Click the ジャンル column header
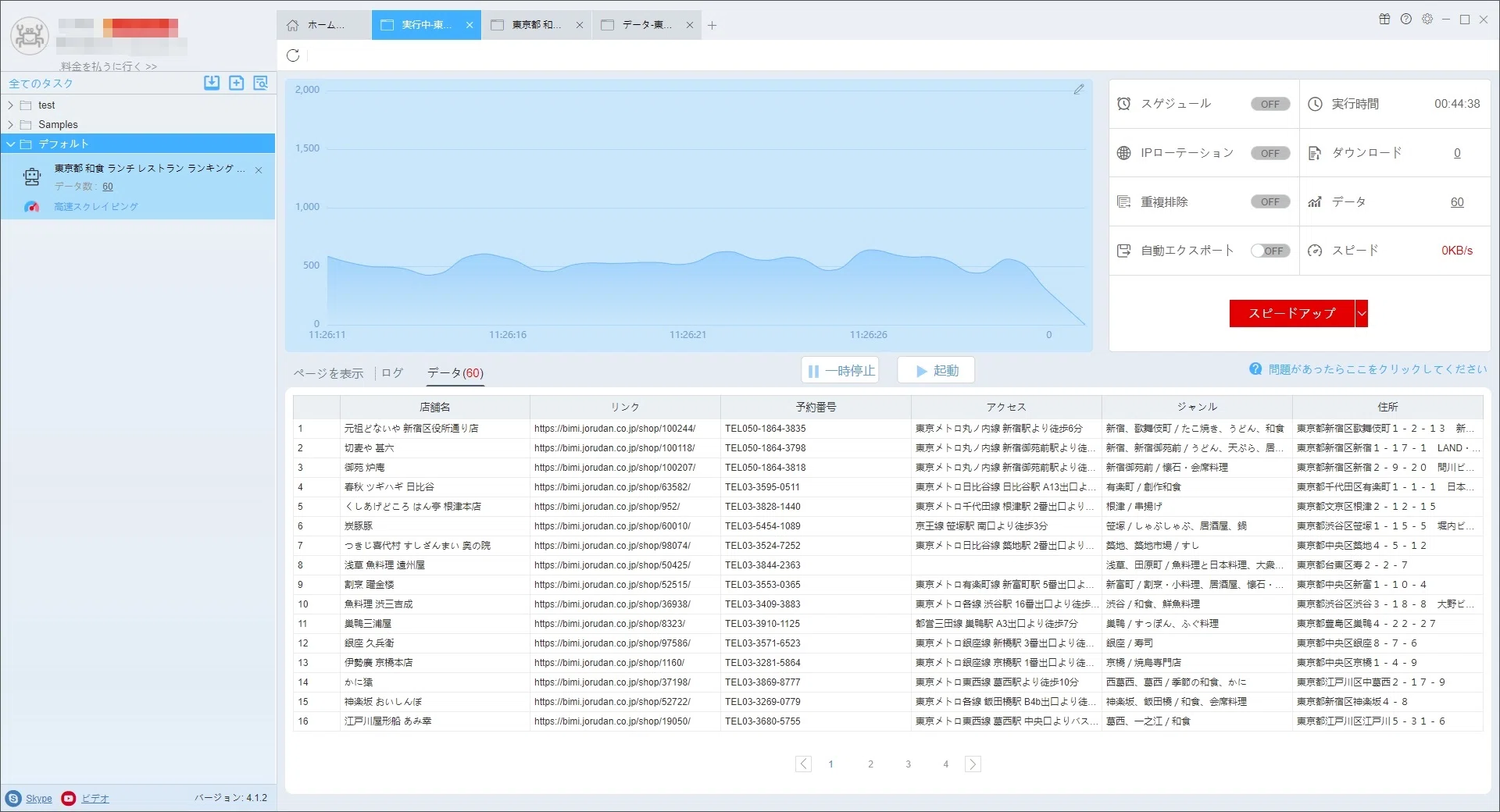 [1197, 407]
